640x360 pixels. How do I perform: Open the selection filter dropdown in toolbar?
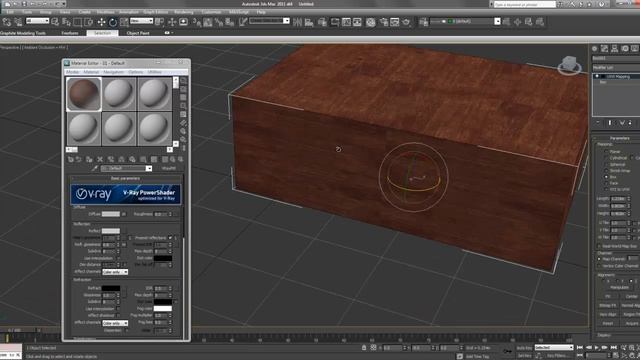point(38,21)
